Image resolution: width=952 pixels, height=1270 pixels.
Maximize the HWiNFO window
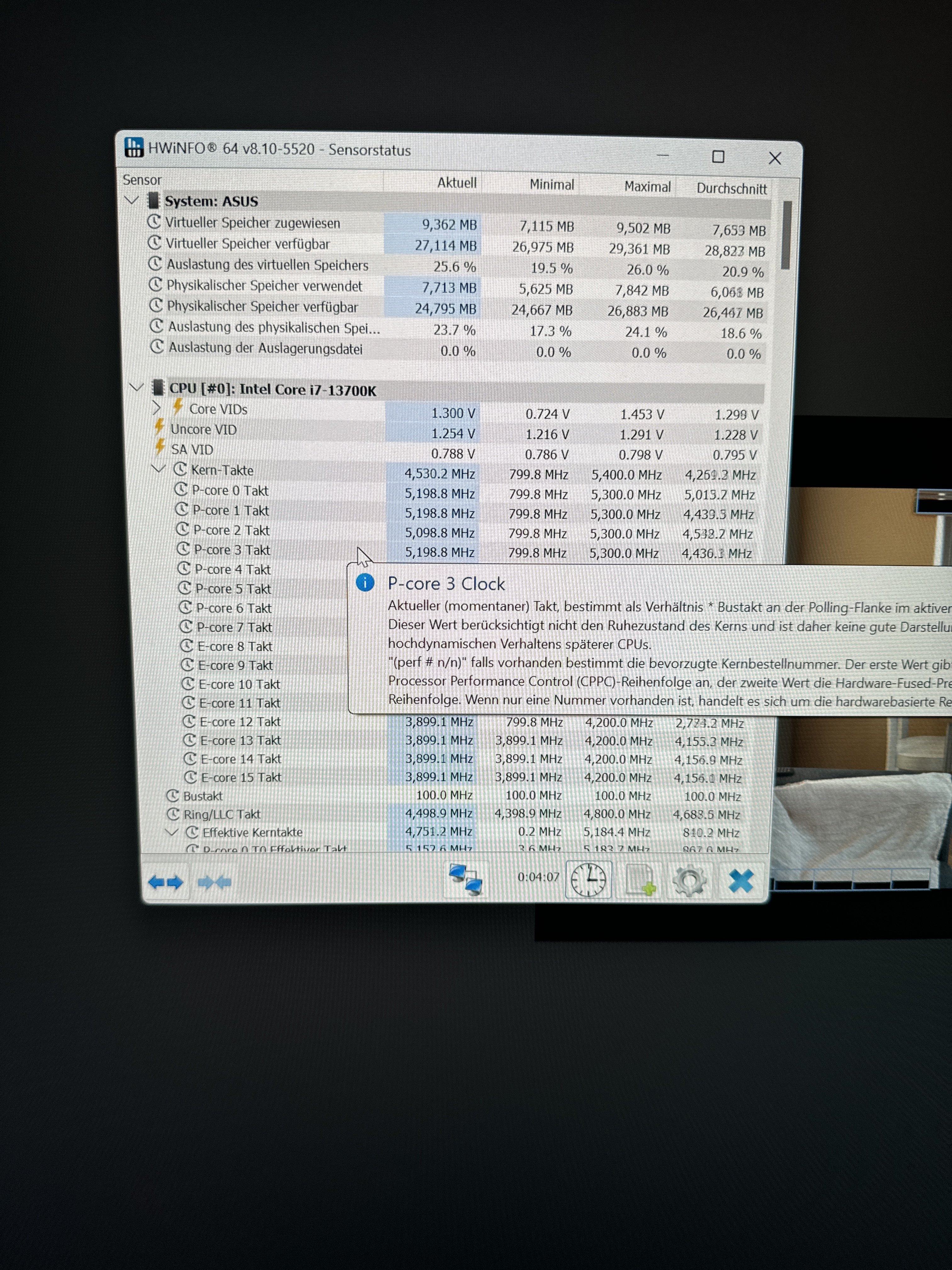coord(718,156)
